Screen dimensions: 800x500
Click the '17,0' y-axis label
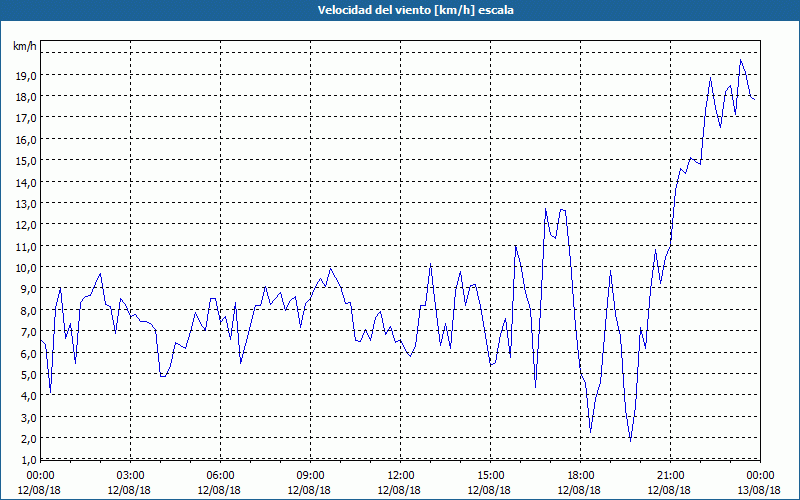26,118
